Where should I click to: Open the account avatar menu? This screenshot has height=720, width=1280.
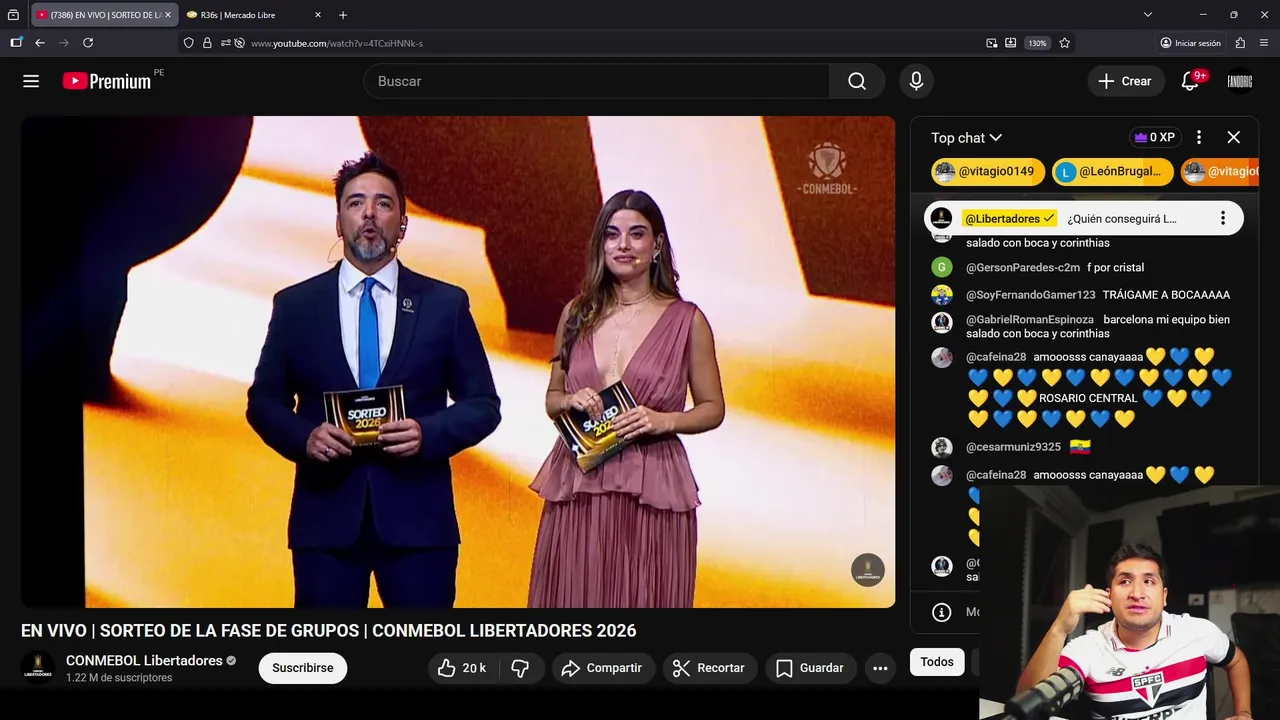pyautogui.click(x=1240, y=81)
